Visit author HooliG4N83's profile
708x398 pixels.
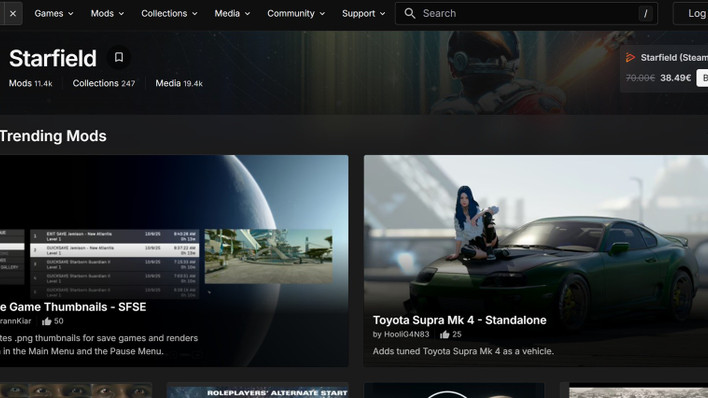[406, 334]
